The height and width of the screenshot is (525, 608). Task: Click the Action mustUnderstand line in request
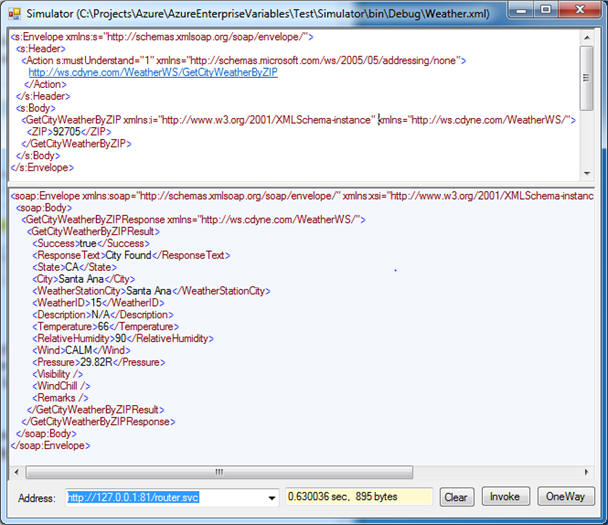(244, 60)
